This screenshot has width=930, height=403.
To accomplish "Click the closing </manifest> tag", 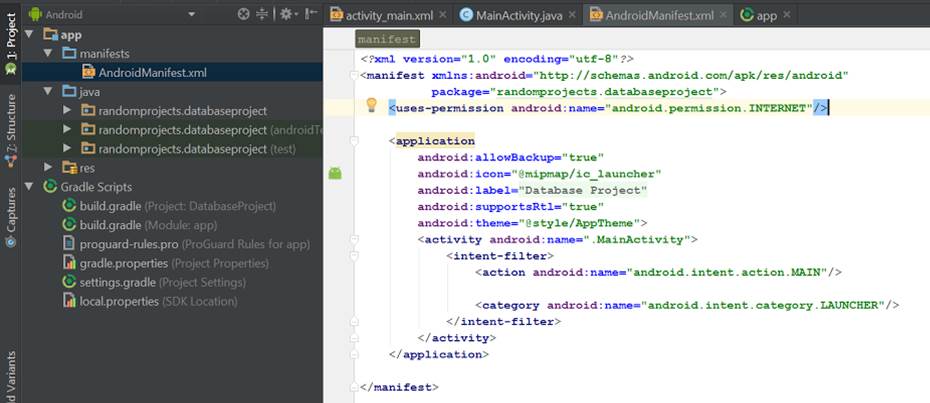I will pyautogui.click(x=399, y=387).
